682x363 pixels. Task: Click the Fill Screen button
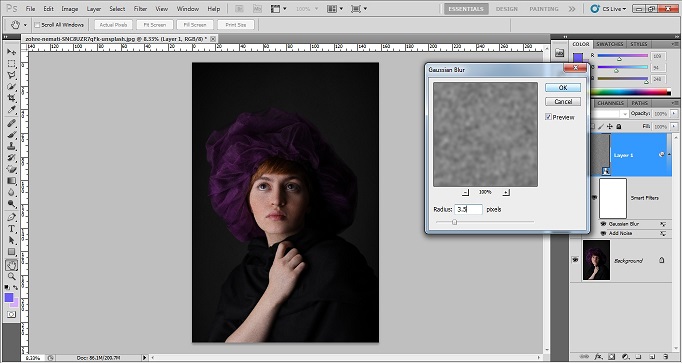coord(195,25)
